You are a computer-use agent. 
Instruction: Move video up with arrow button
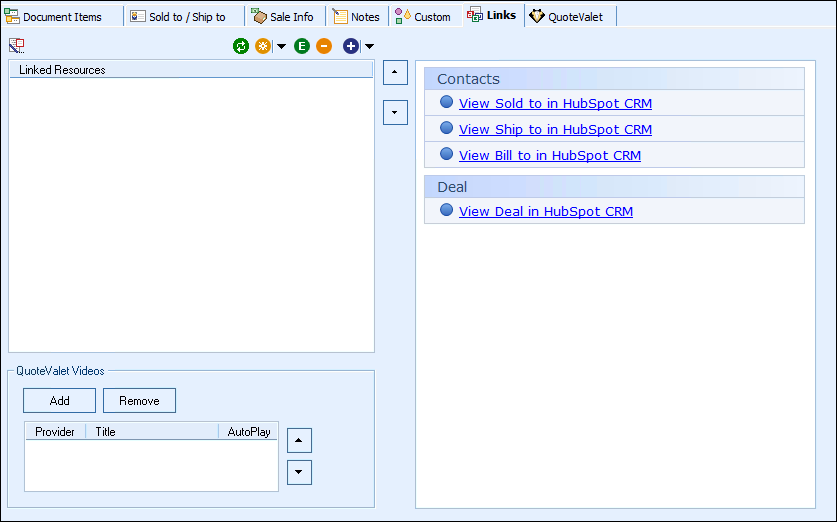(x=299, y=440)
